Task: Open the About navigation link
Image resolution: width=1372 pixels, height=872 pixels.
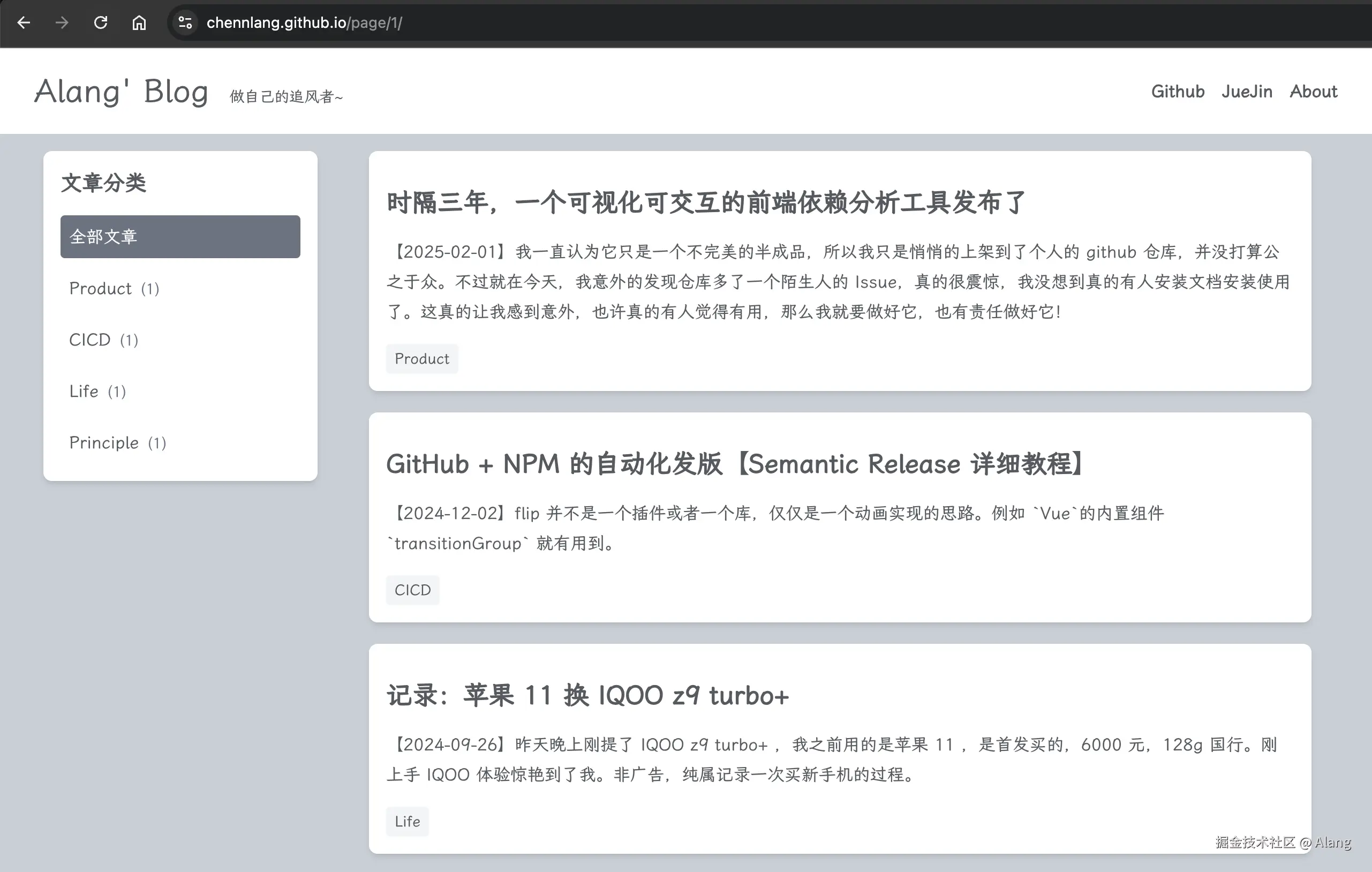Action: [x=1313, y=92]
